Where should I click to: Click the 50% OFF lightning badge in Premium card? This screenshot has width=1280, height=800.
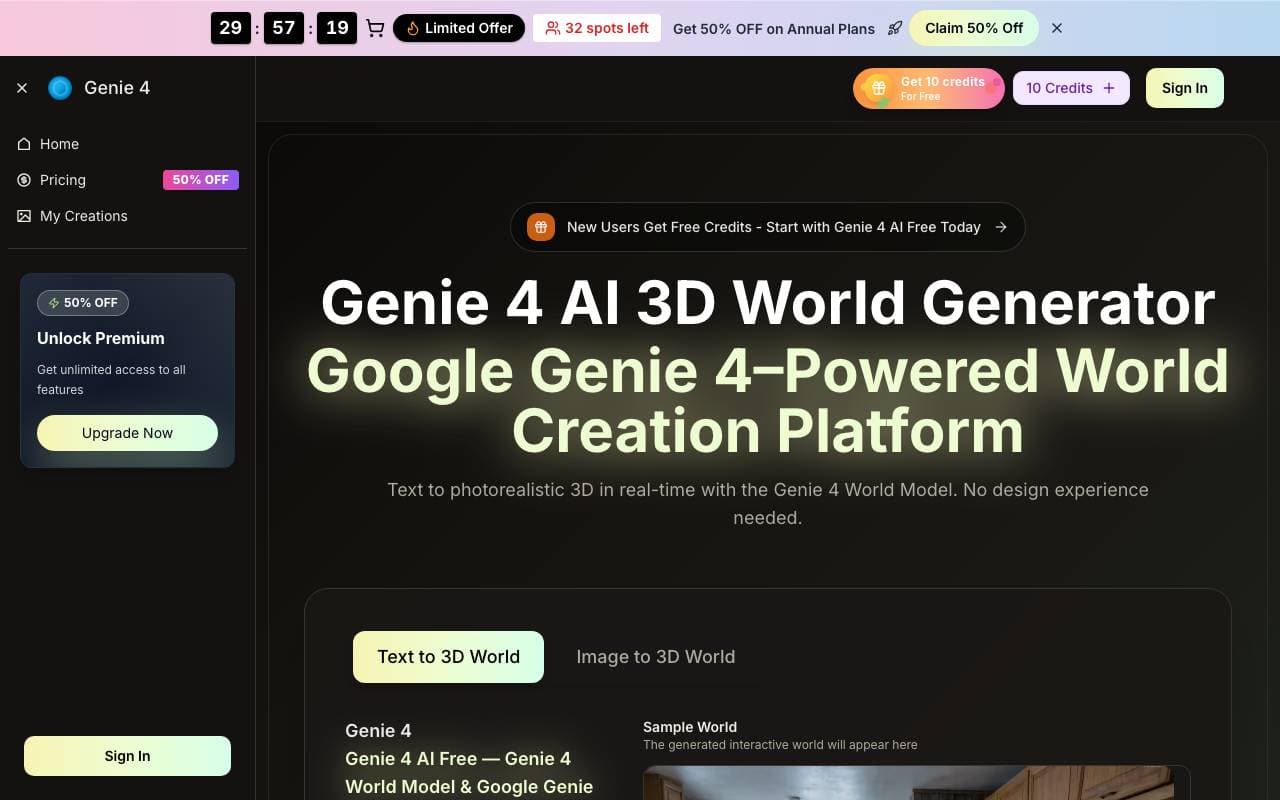[83, 302]
